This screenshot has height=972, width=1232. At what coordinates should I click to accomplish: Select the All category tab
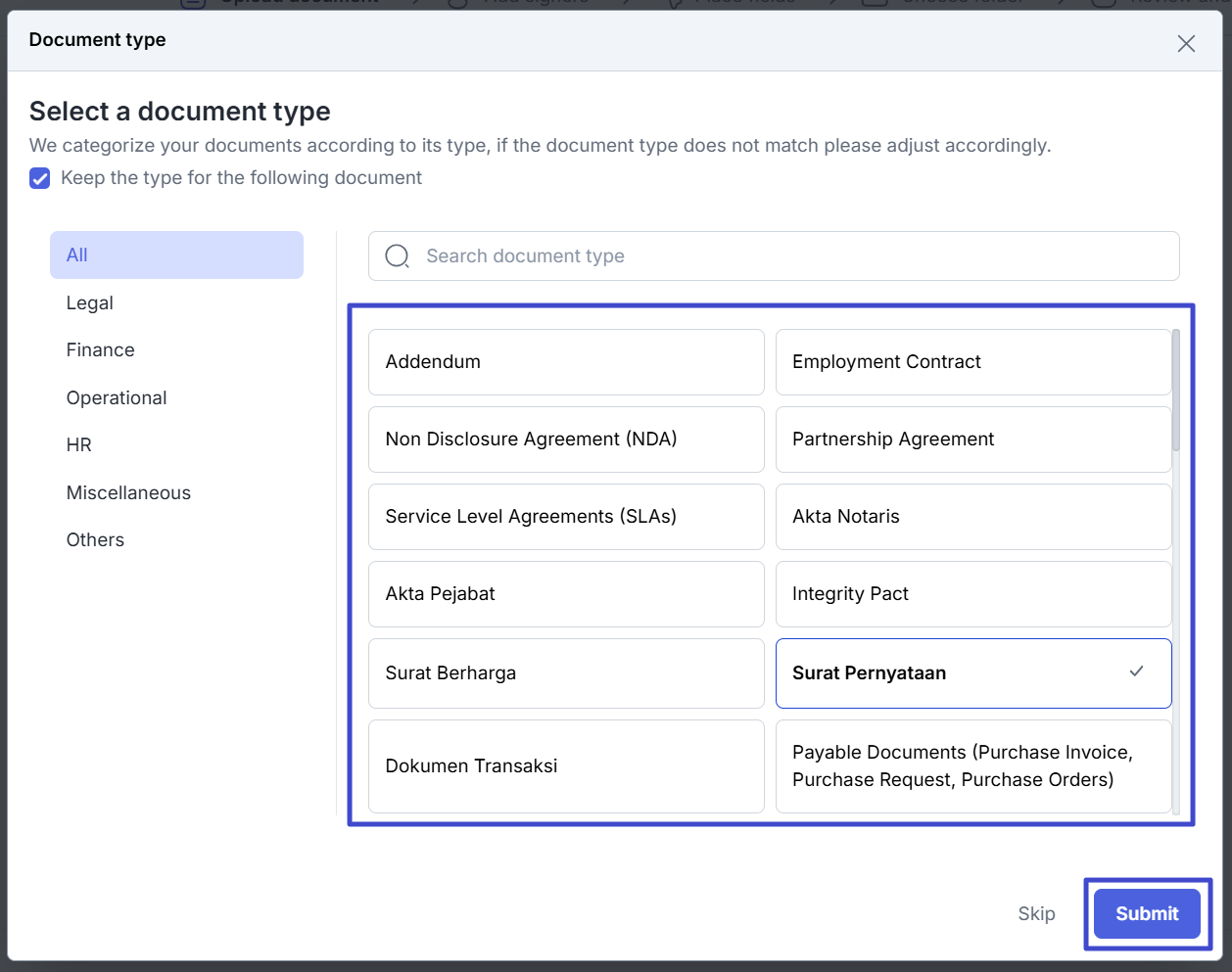pos(176,255)
